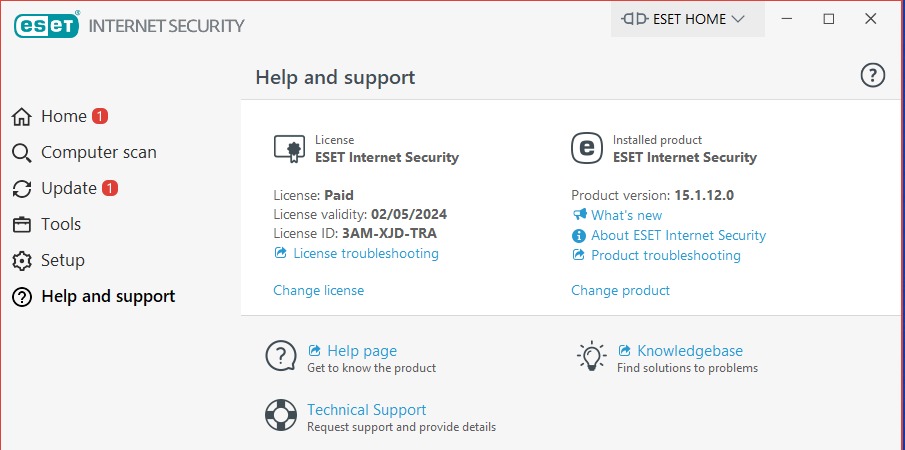Select Tools in the sidebar
This screenshot has height=450, width=905.
[61, 224]
